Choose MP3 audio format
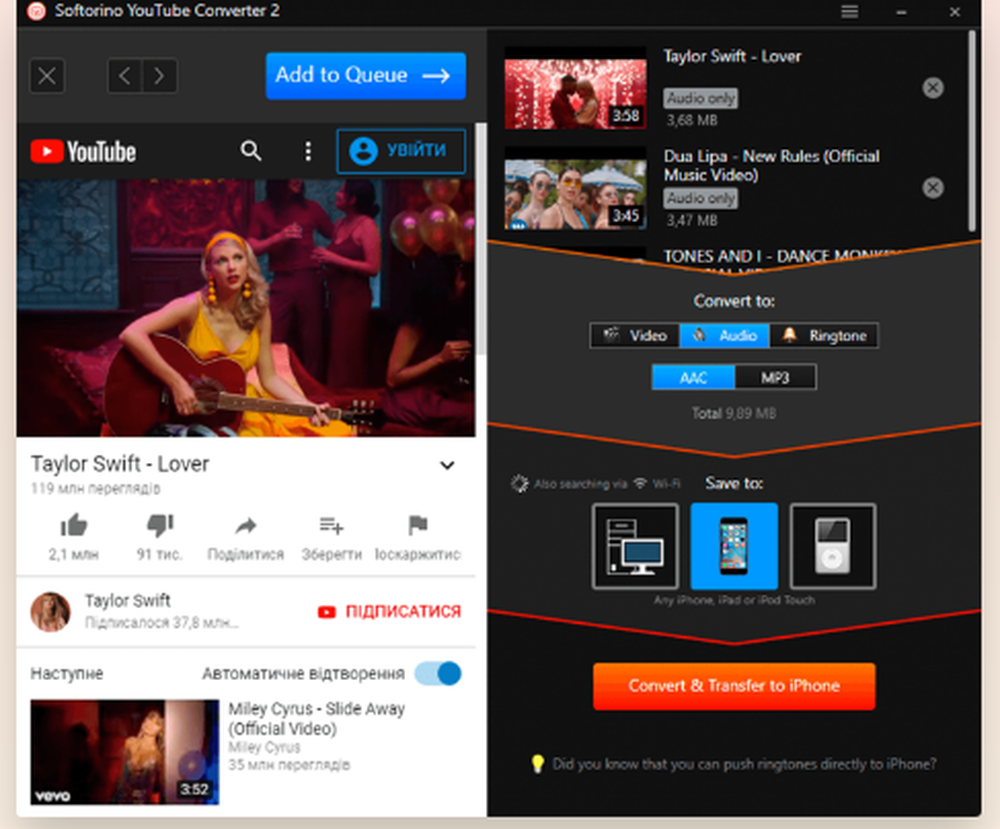 click(776, 378)
